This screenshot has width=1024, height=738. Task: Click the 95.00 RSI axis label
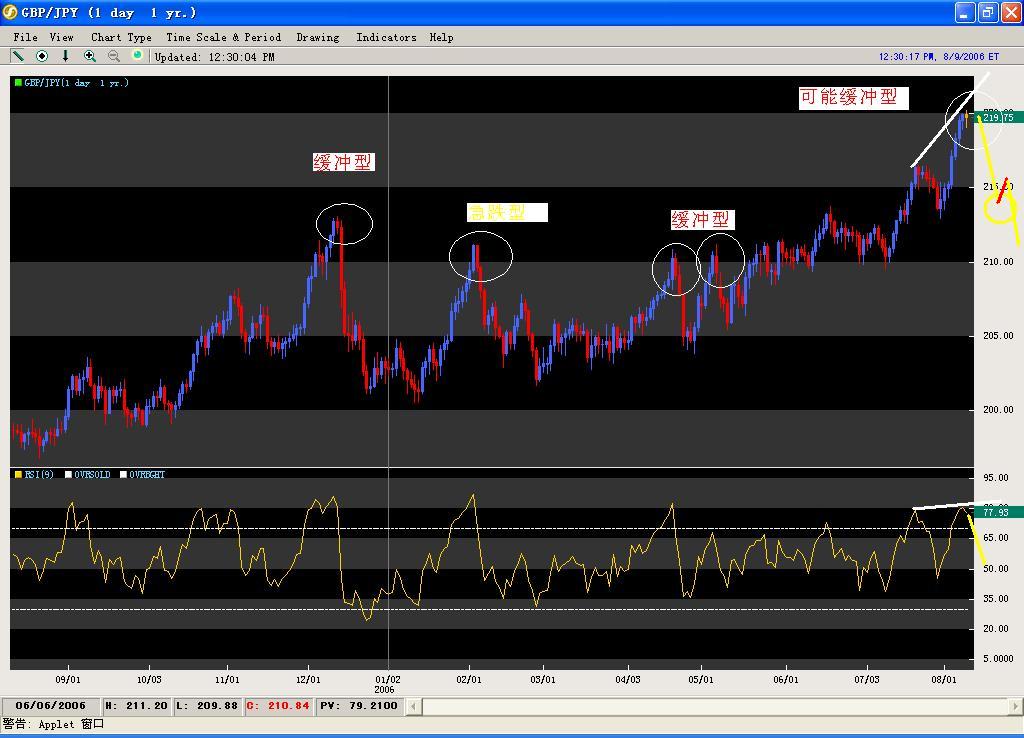996,477
